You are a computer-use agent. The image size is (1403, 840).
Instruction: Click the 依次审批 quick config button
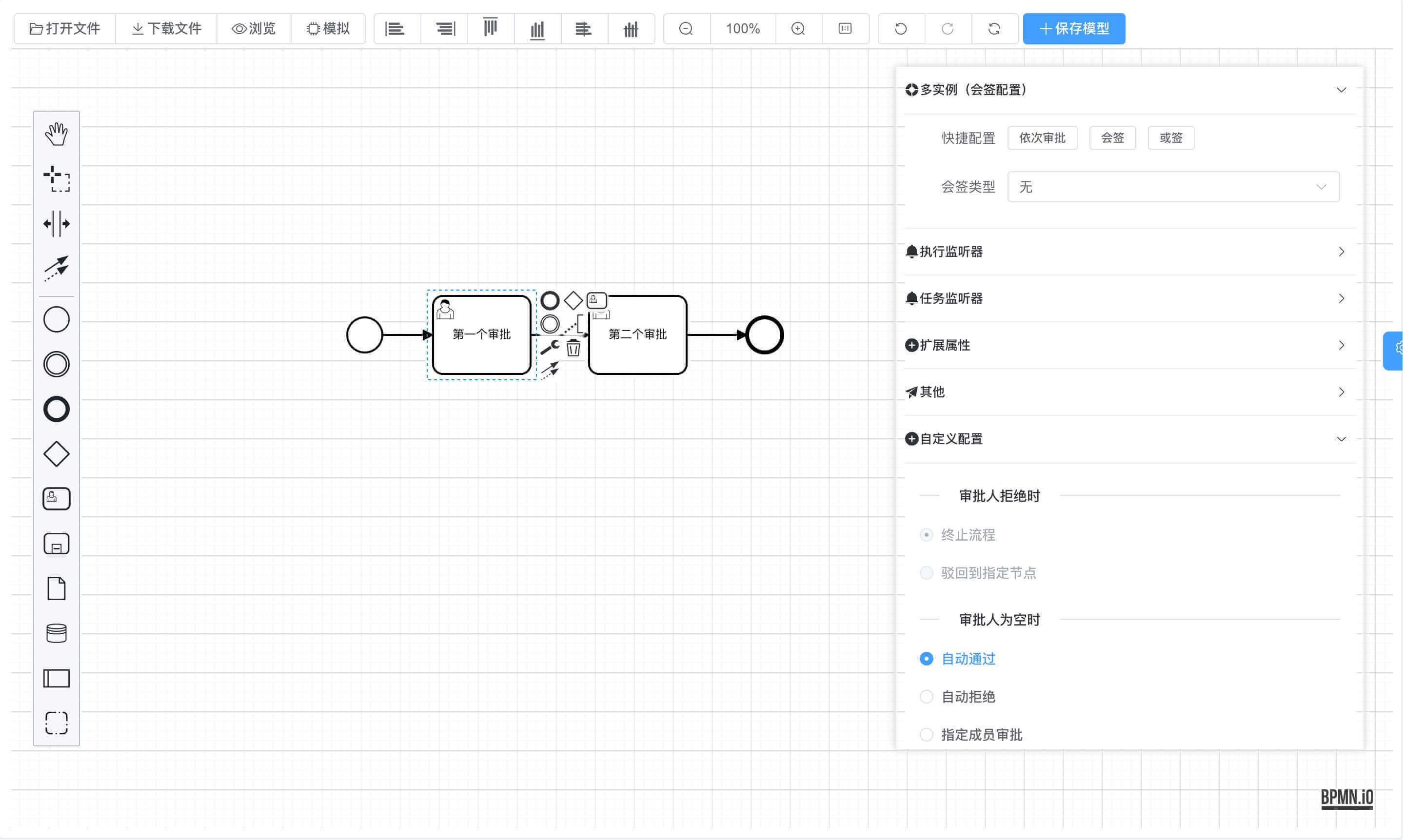1042,137
